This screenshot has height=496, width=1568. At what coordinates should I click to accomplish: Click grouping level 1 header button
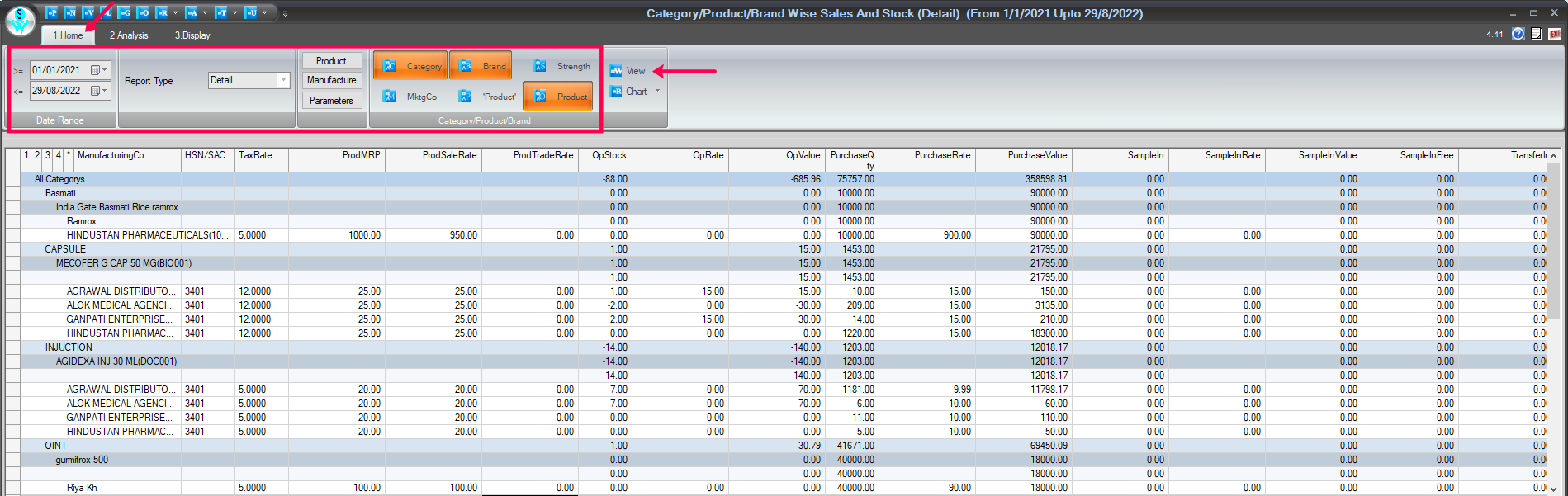(26, 159)
